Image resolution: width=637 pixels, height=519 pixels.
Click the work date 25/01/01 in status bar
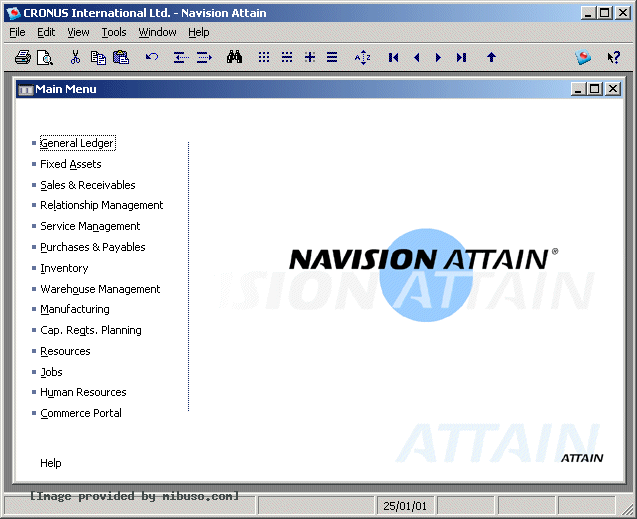tap(405, 506)
